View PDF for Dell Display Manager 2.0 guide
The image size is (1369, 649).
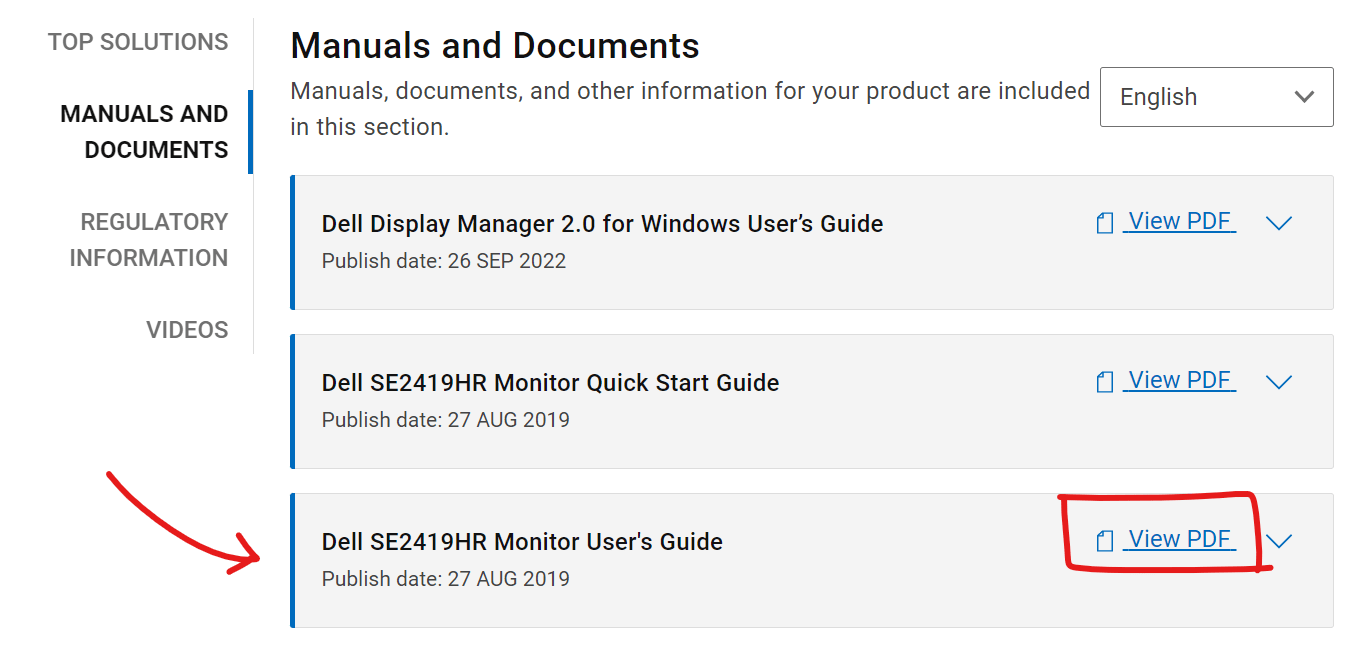click(1178, 220)
